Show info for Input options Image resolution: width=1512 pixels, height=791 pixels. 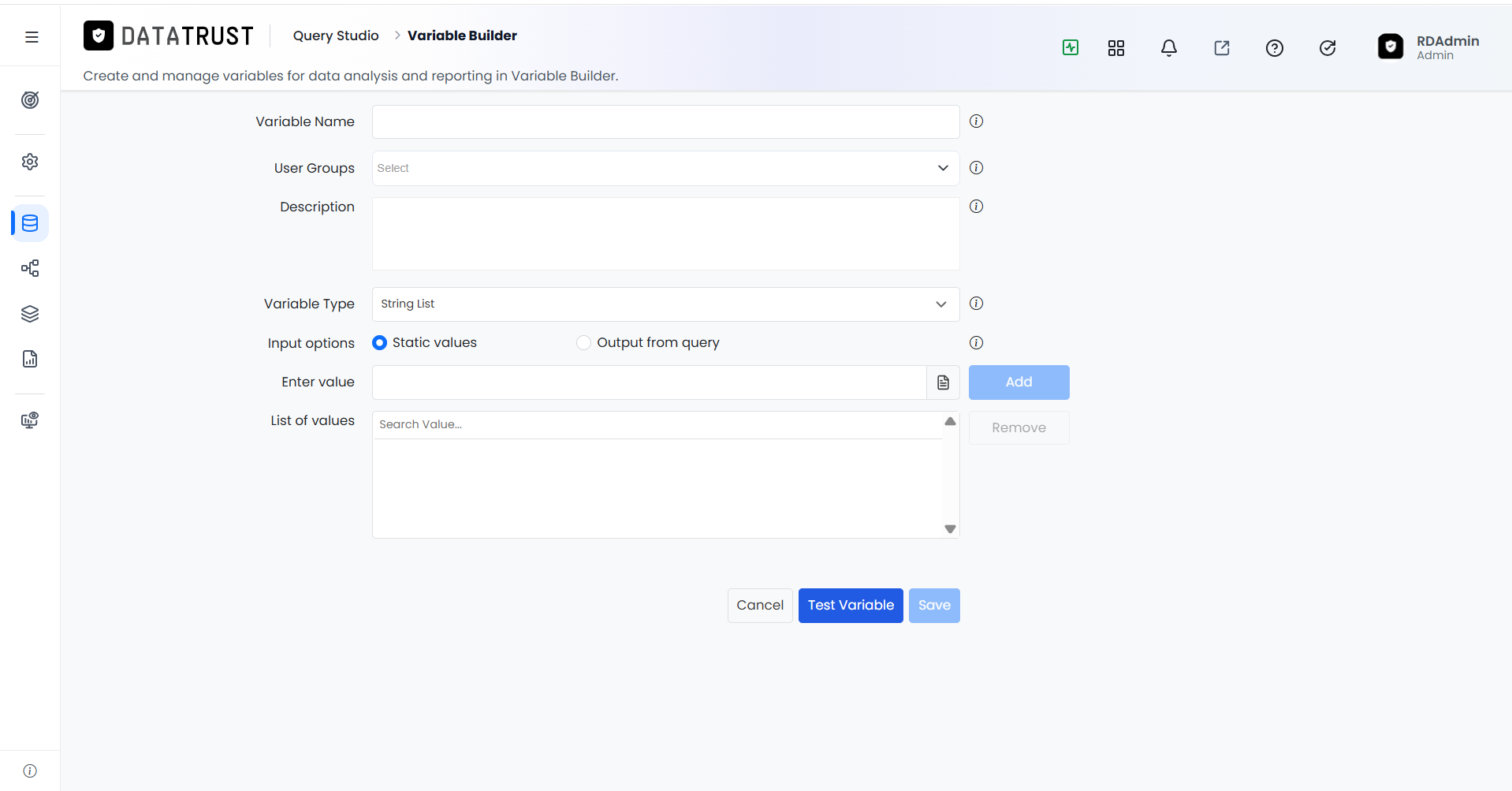pos(976,343)
